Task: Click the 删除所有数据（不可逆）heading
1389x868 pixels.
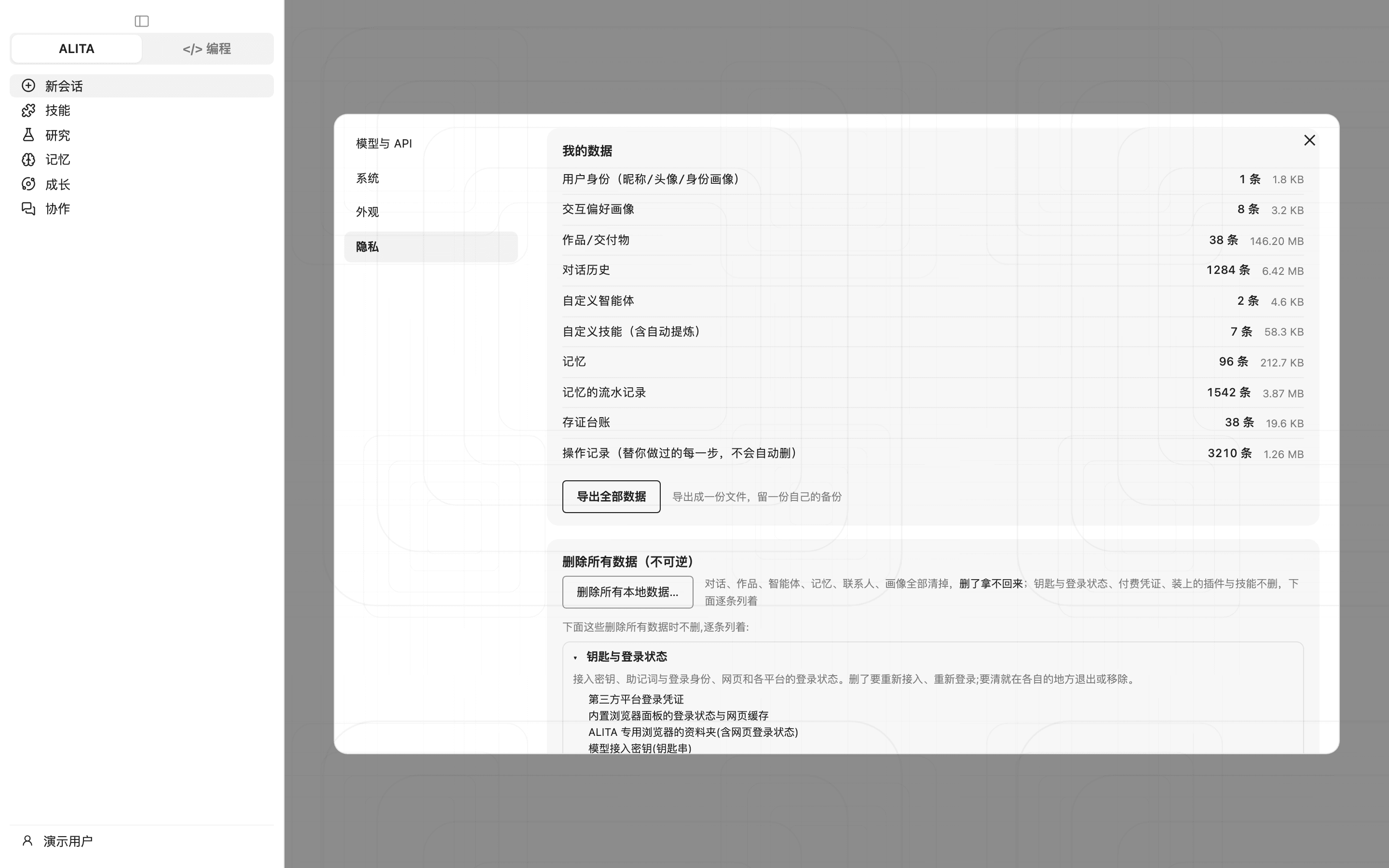Action: (x=628, y=561)
